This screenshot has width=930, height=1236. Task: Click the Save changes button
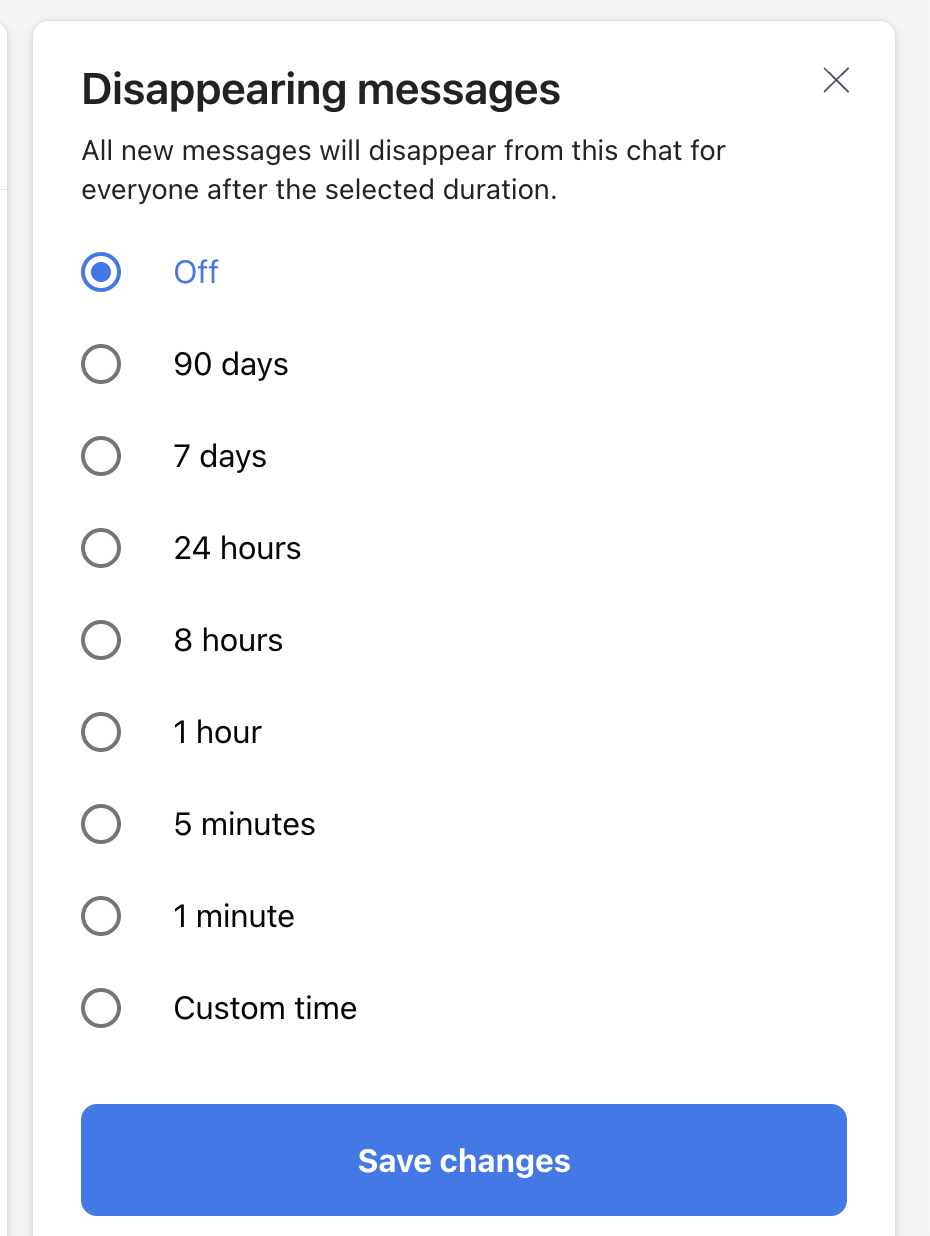(464, 1160)
